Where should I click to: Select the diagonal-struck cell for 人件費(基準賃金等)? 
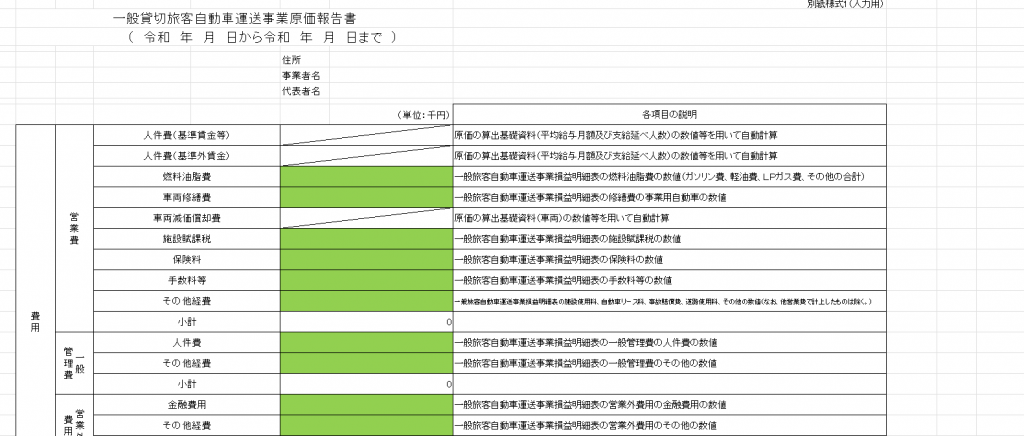[366, 135]
